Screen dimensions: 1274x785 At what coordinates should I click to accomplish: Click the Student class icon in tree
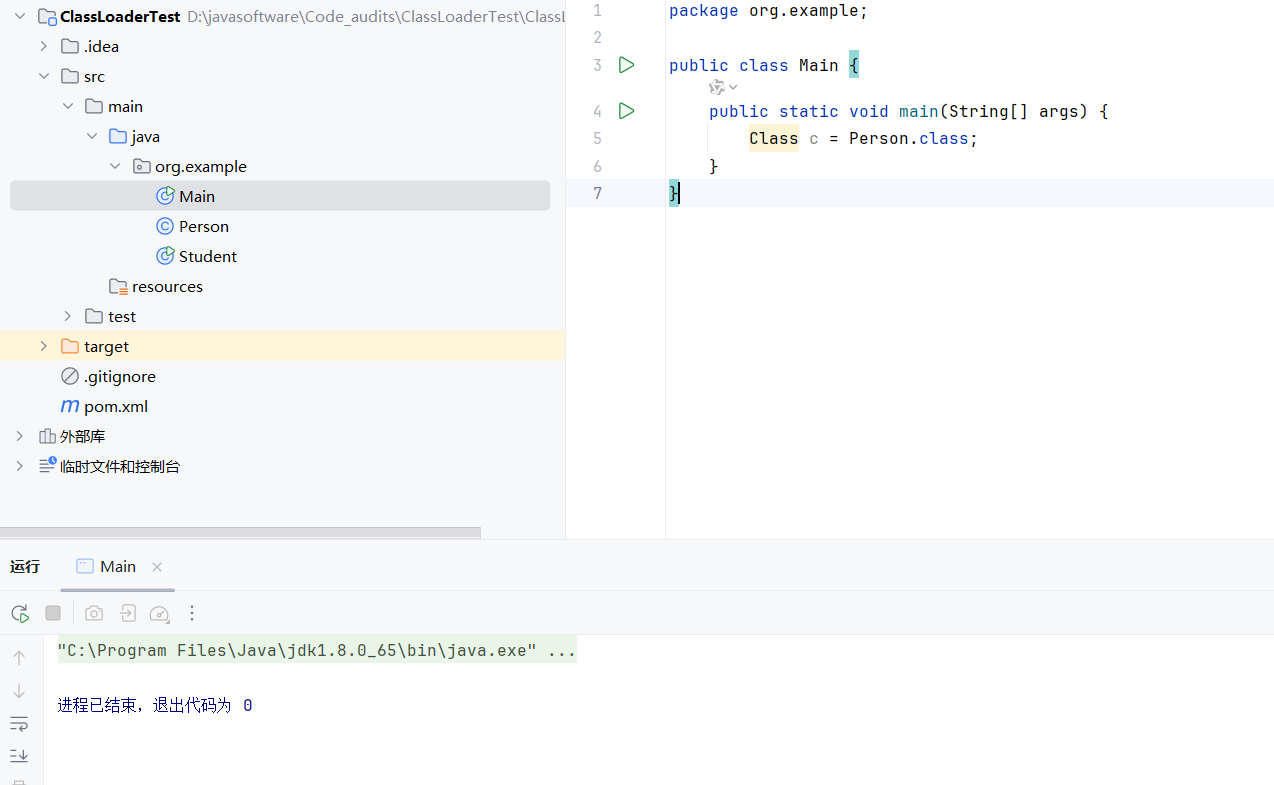click(166, 256)
